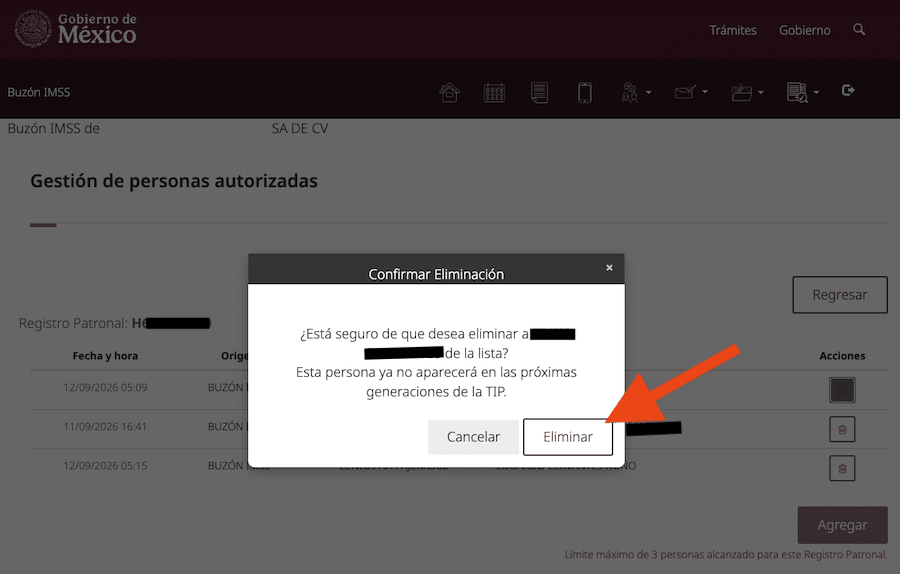Image resolution: width=900 pixels, height=574 pixels.
Task: Select the mobile phone icon in toolbar
Action: tap(584, 92)
